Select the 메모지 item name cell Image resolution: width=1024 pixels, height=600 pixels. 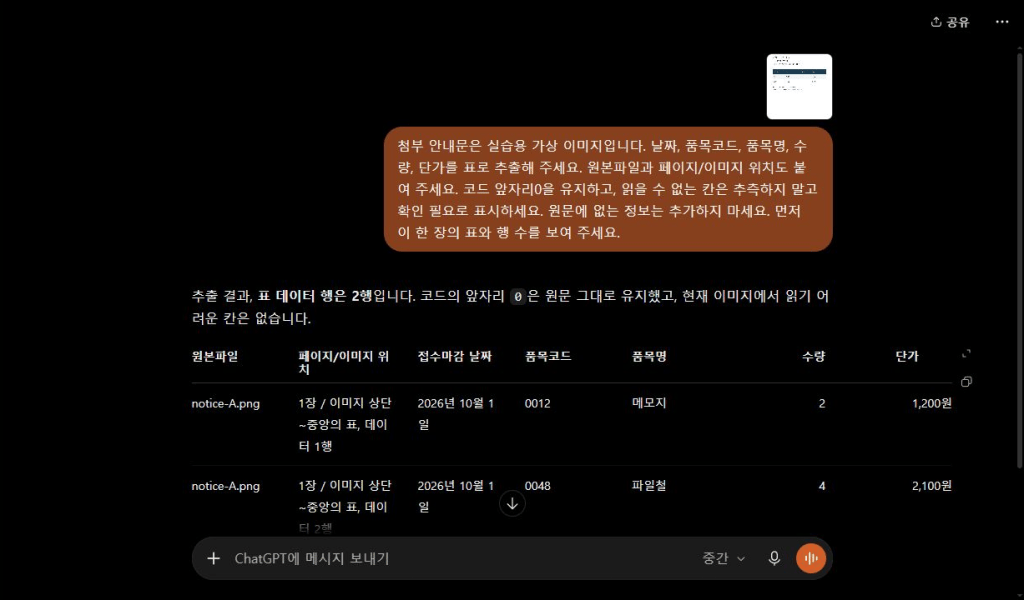649,403
